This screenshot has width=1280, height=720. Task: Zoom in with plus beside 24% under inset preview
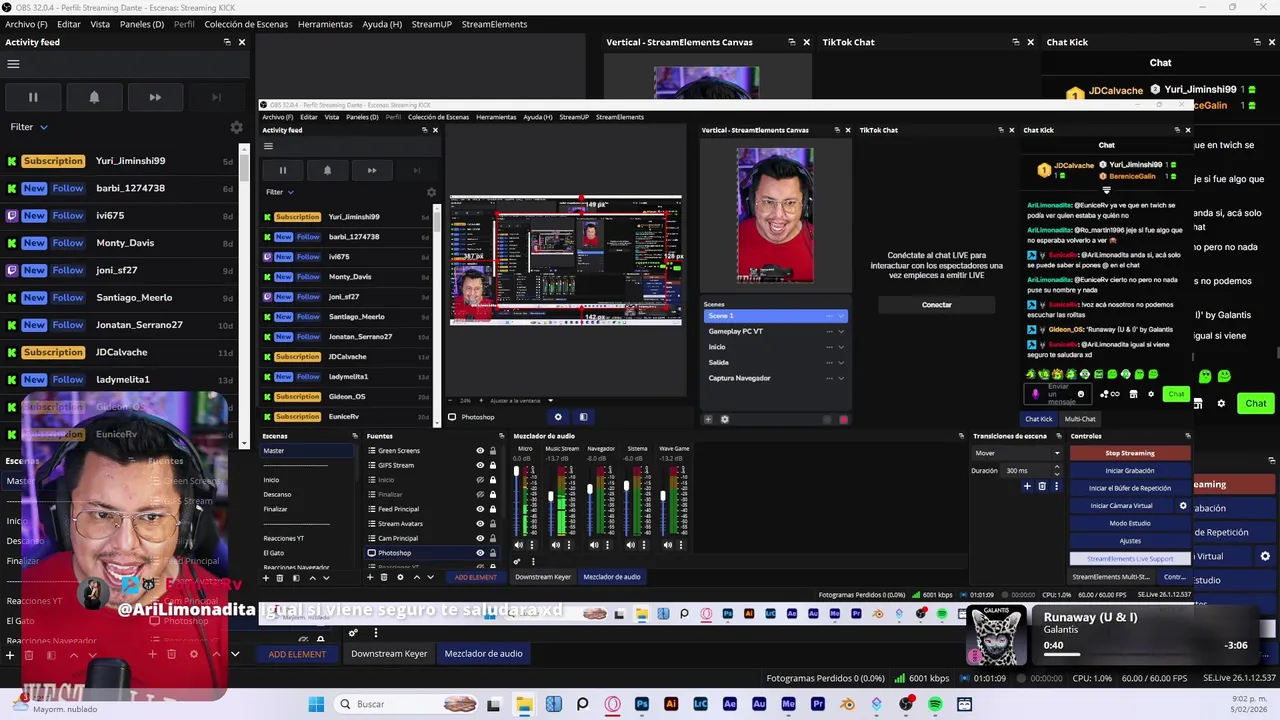tap(483, 400)
